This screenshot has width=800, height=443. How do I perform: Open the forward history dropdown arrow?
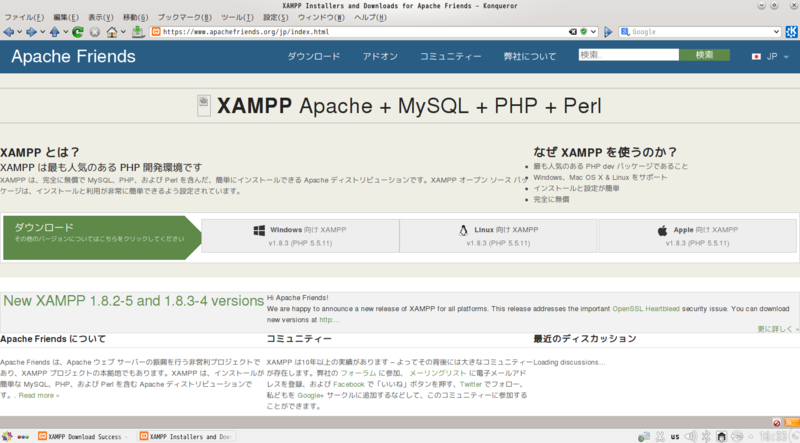pyautogui.click(x=42, y=32)
